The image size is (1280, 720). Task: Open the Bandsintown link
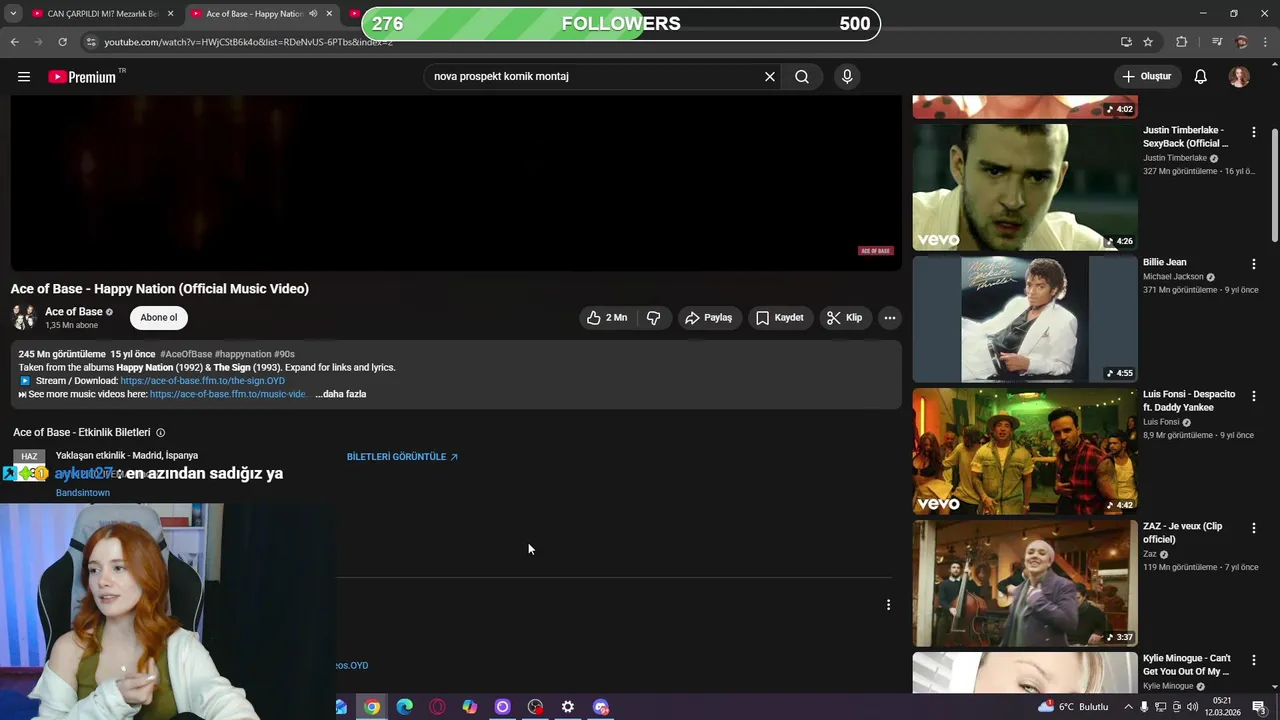[83, 493]
